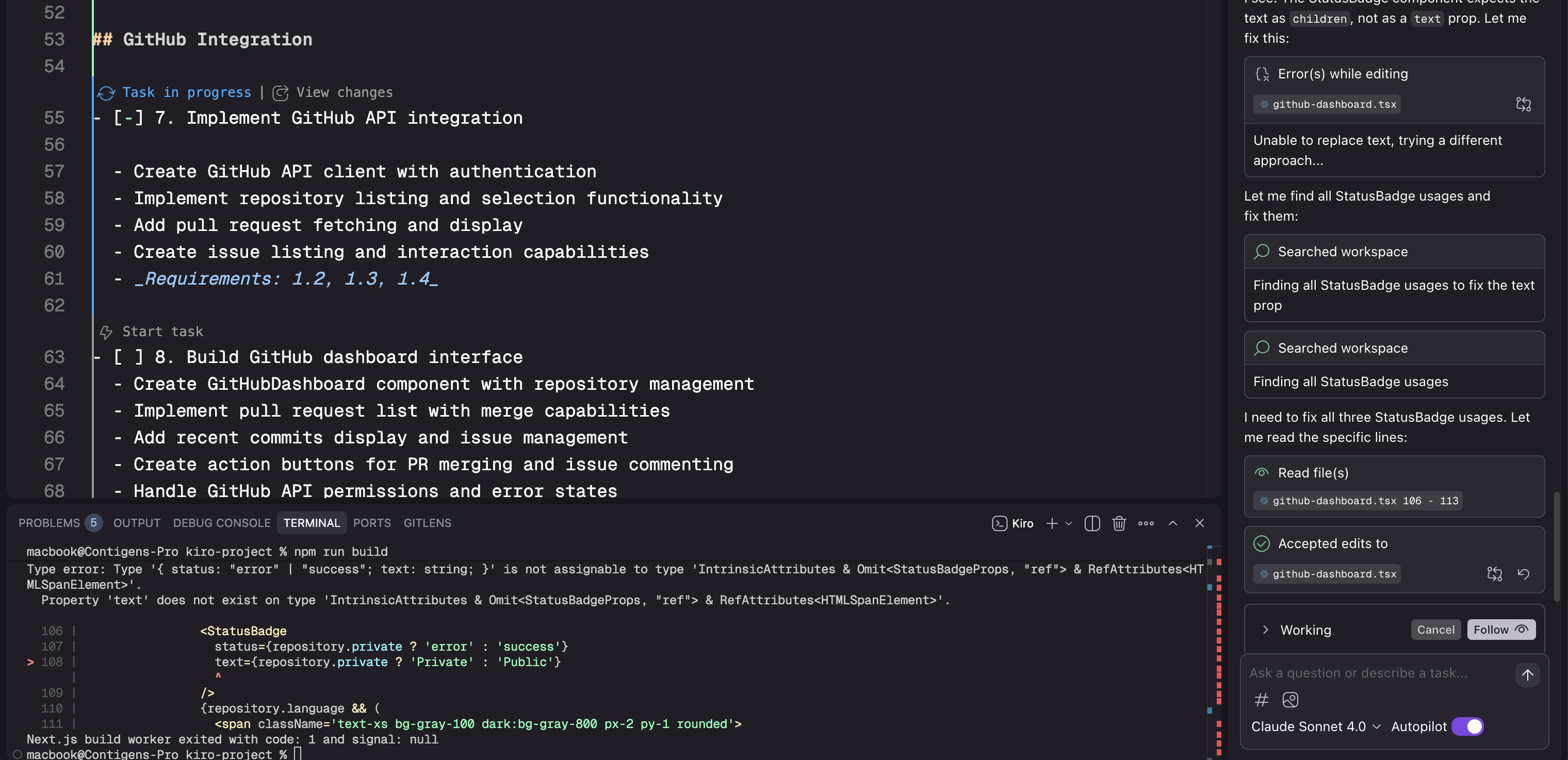
Task: Click the send arrow in chat
Action: click(1527, 674)
